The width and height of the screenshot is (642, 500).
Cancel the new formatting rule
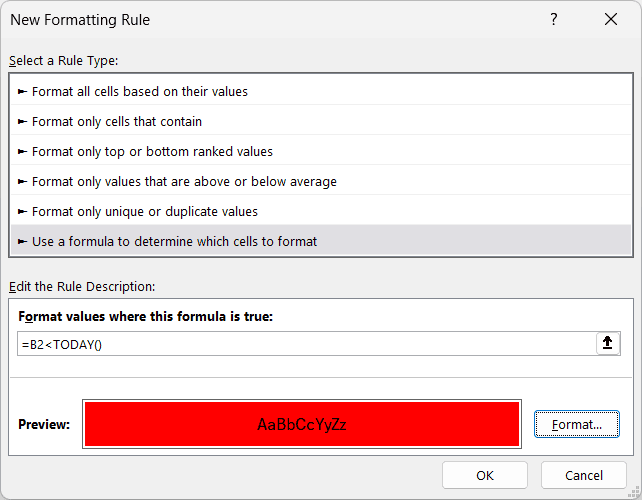(x=583, y=475)
